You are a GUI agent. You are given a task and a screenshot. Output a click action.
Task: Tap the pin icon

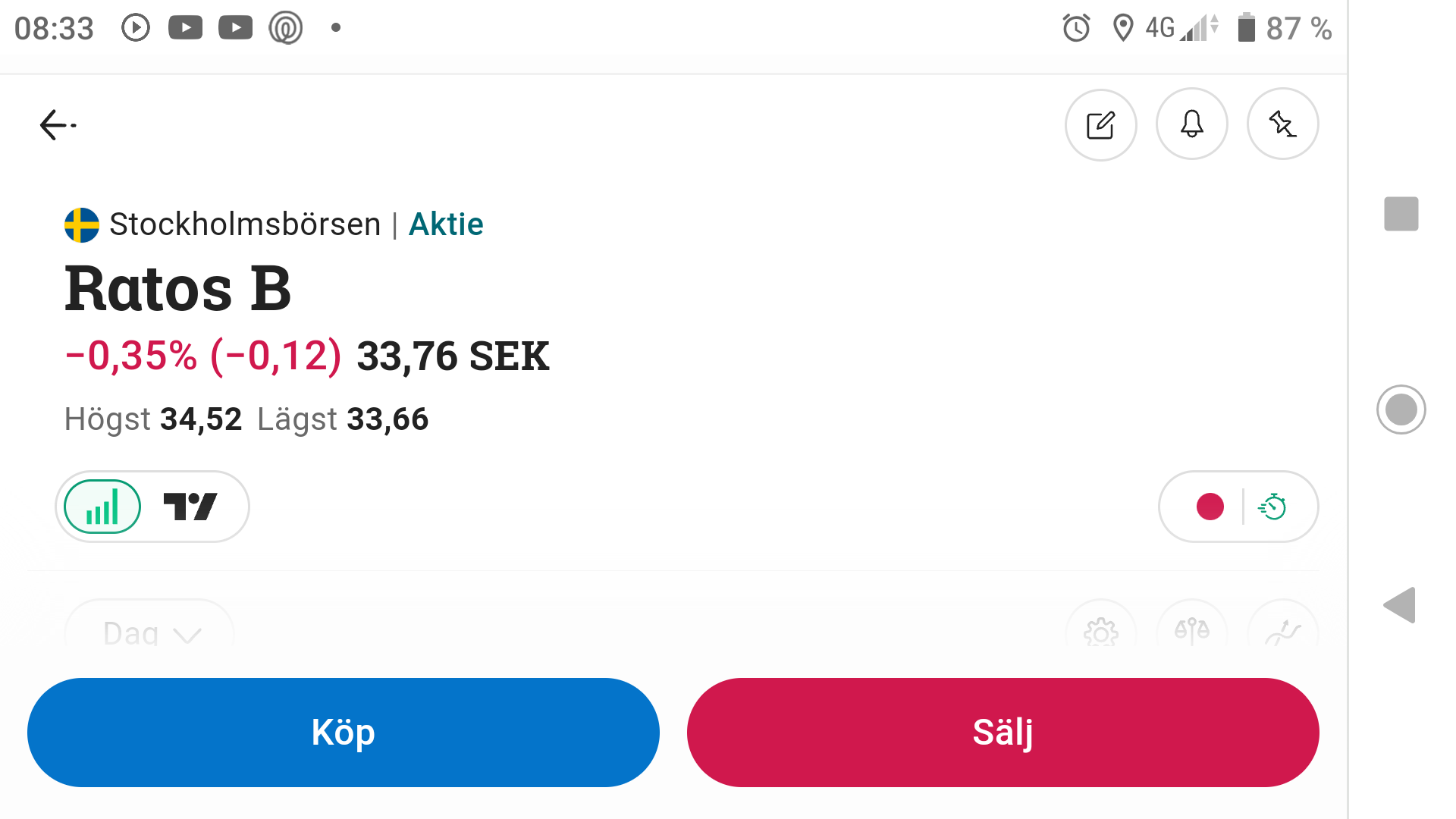(x=1282, y=124)
